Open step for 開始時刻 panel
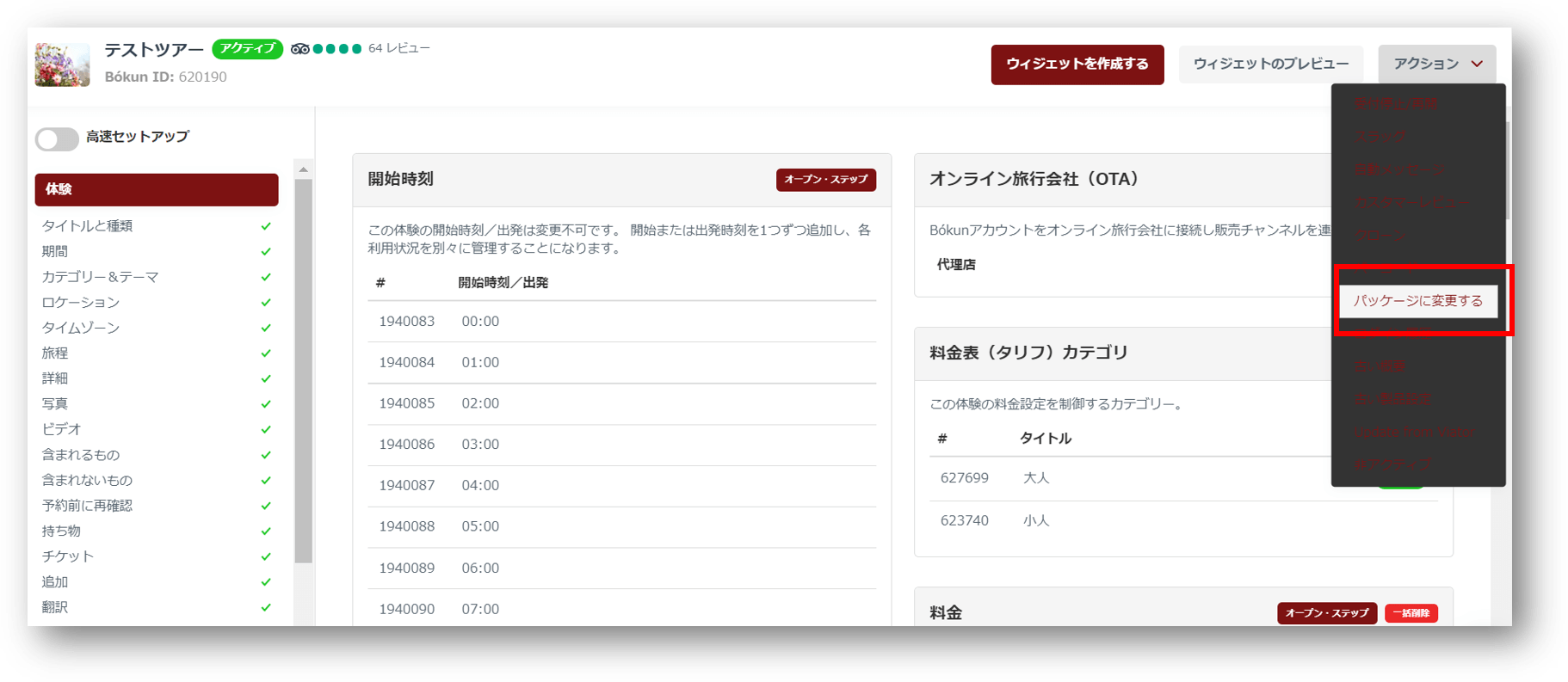1568x682 pixels. click(x=825, y=180)
